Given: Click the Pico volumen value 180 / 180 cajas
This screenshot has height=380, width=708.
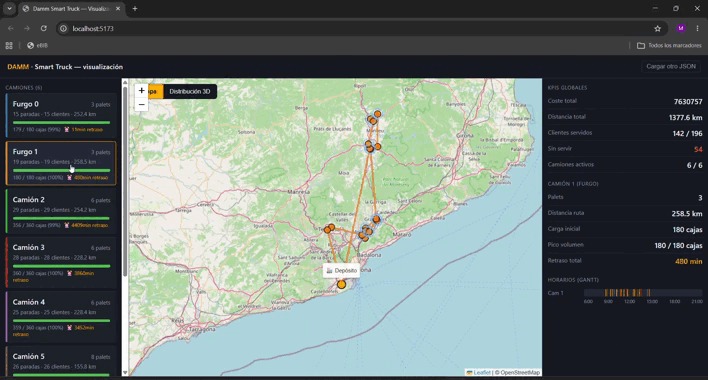Looking at the screenshot, I should click(x=678, y=246).
